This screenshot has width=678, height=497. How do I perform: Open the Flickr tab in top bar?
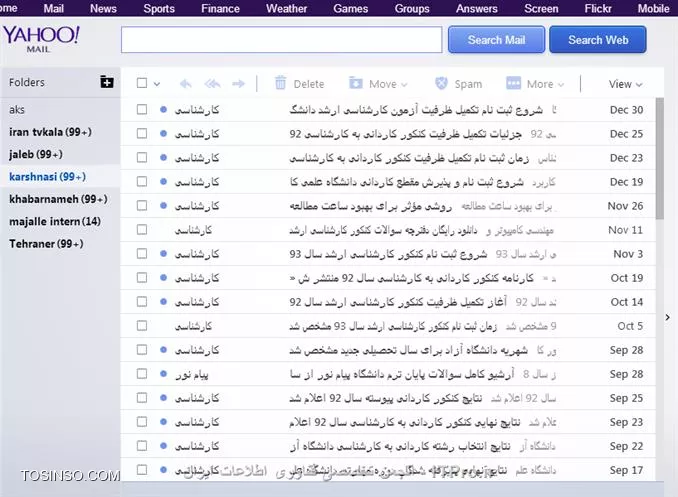(598, 8)
